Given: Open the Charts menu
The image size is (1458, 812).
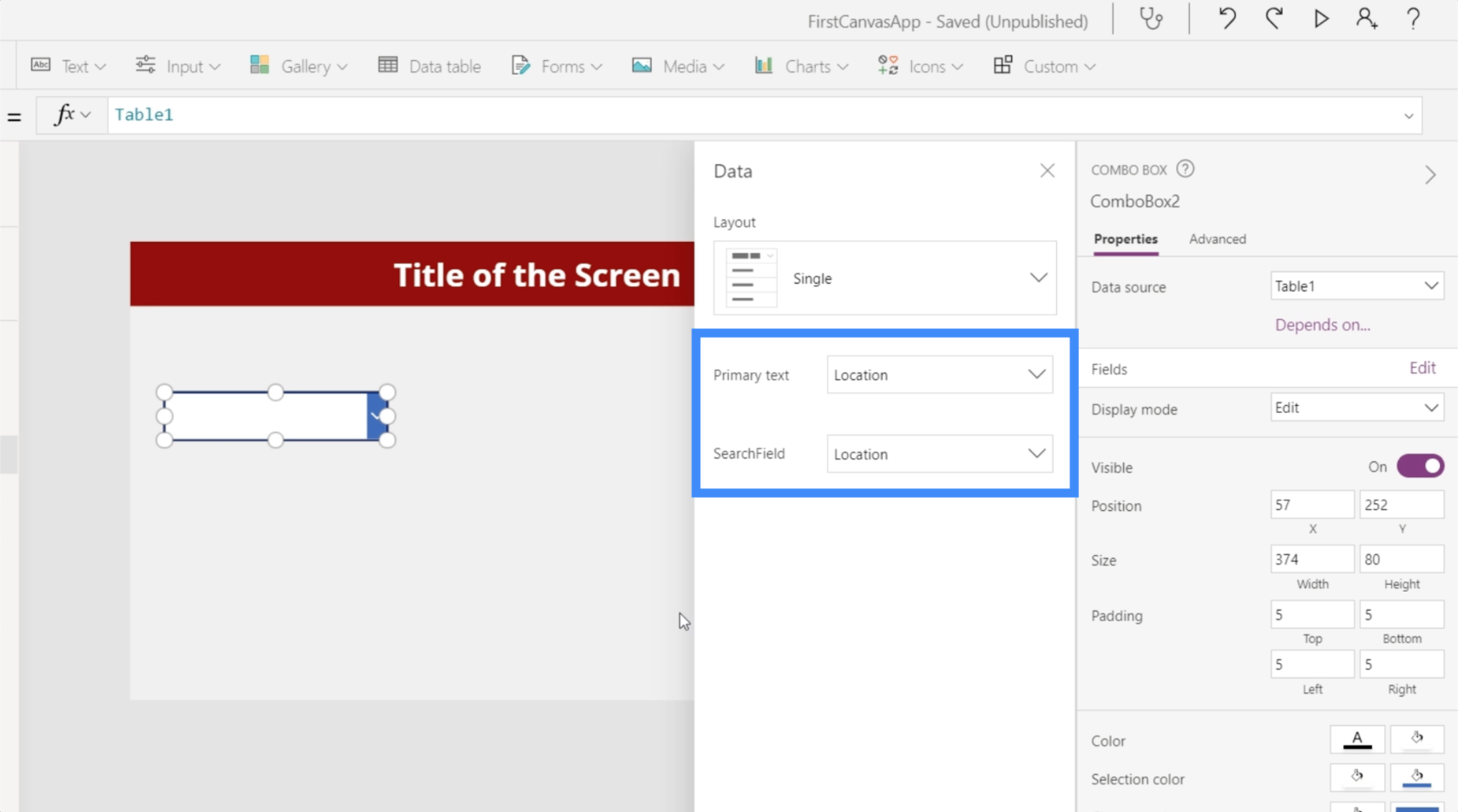Looking at the screenshot, I should 801,67.
